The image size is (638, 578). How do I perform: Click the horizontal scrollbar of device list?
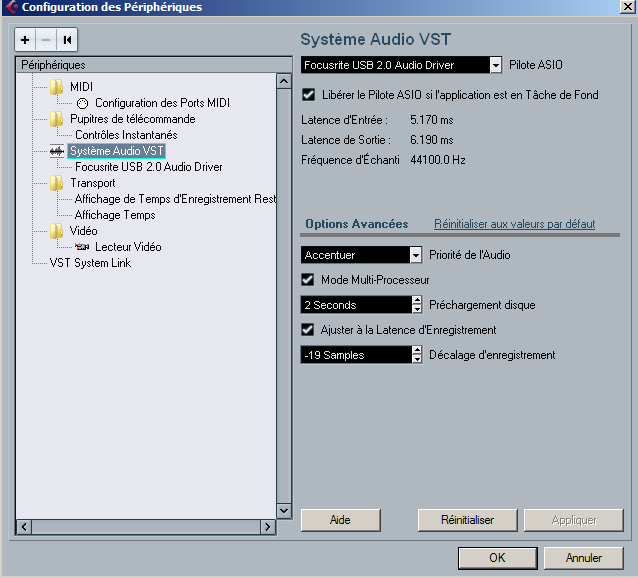[145, 527]
